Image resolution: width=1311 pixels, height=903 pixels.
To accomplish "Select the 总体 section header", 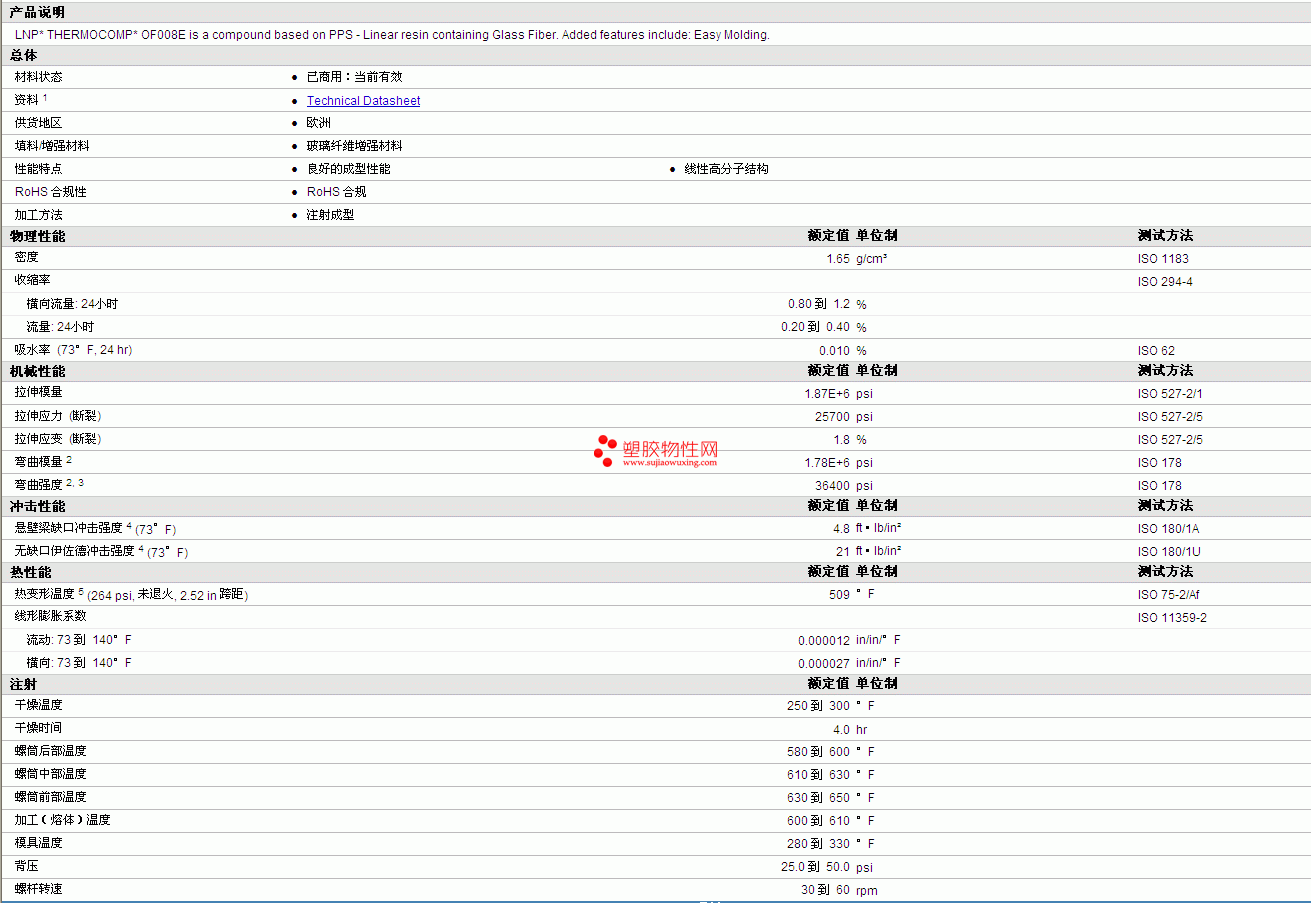I will tap(24, 55).
